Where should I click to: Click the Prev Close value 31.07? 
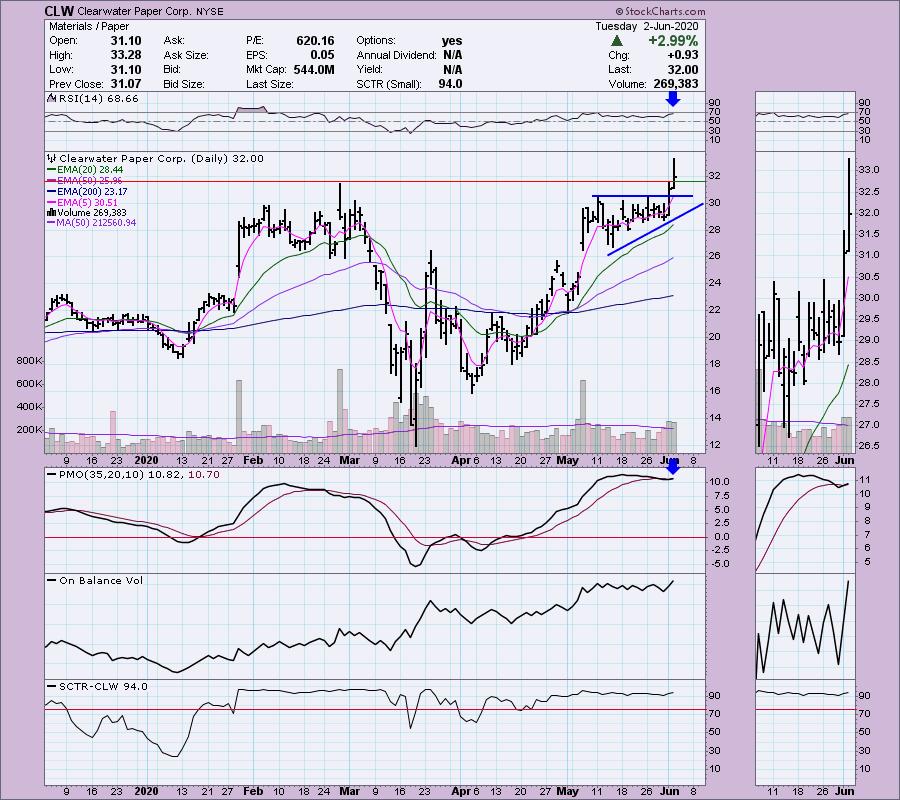click(126, 84)
